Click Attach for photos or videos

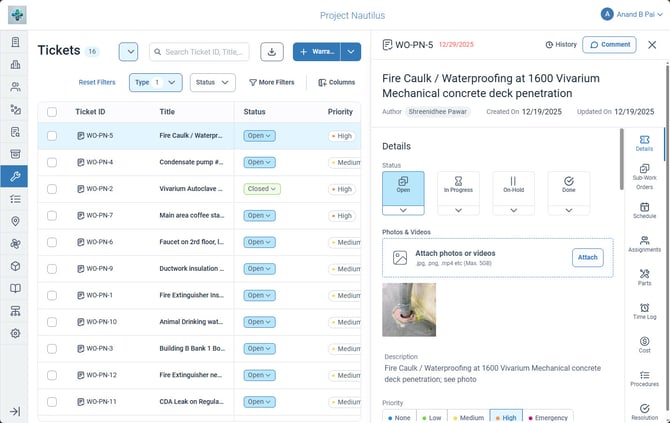588,257
